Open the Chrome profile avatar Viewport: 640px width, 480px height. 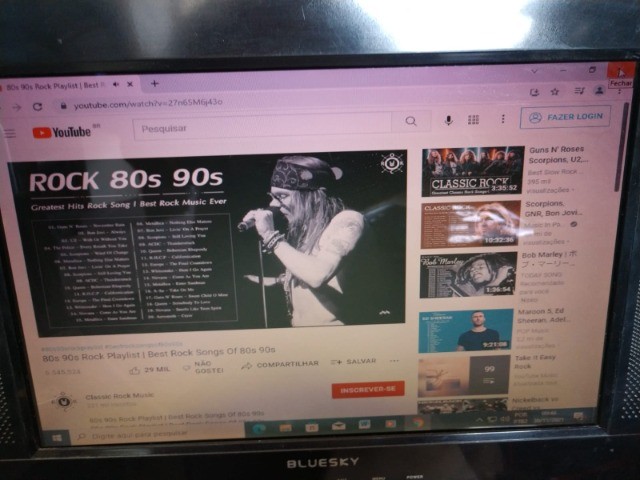coord(599,91)
